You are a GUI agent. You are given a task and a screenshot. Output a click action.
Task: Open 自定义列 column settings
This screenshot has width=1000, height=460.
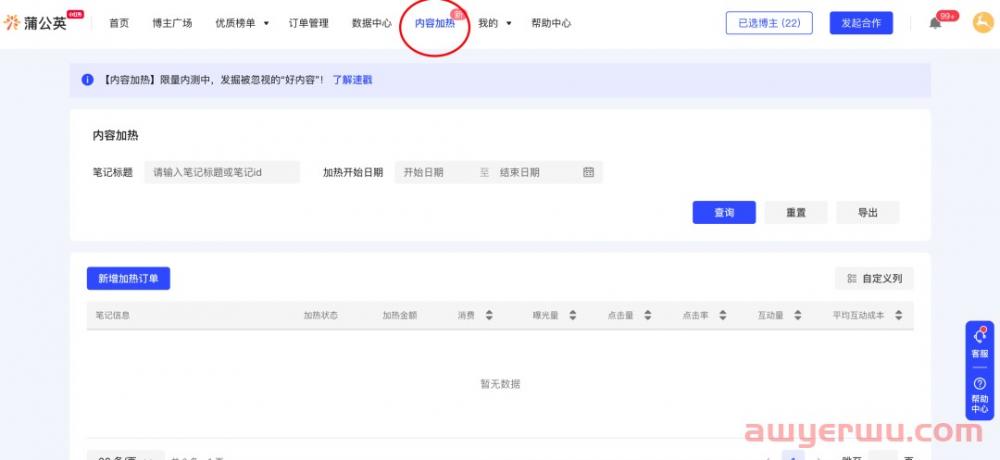(x=874, y=278)
